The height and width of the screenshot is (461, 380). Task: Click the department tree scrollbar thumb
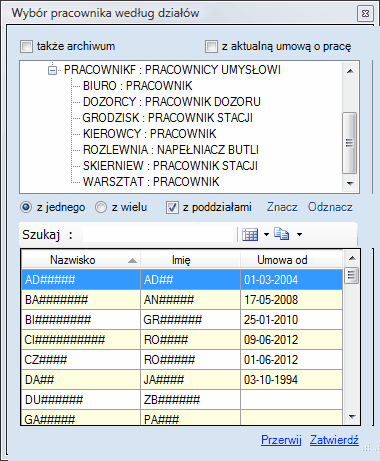(x=350, y=143)
